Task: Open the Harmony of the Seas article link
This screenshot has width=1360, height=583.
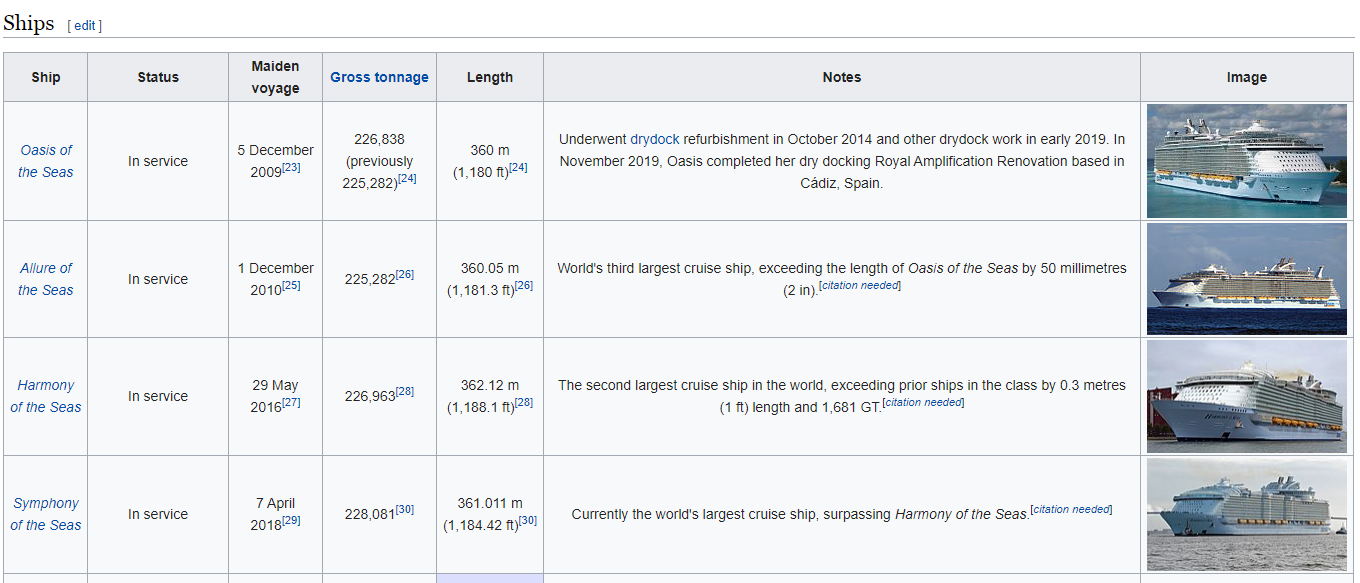Action: click(46, 396)
